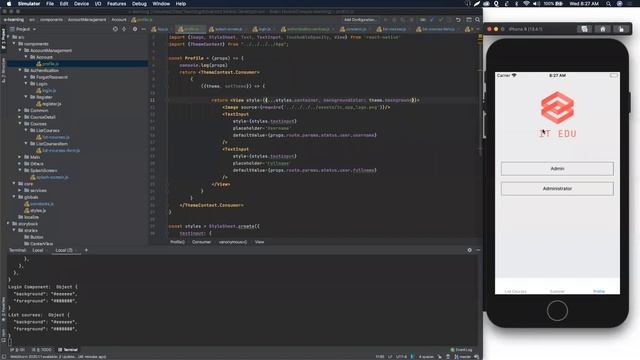
Task: Open macOS Spotlight search icon
Action: pyautogui.click(x=608, y=4)
